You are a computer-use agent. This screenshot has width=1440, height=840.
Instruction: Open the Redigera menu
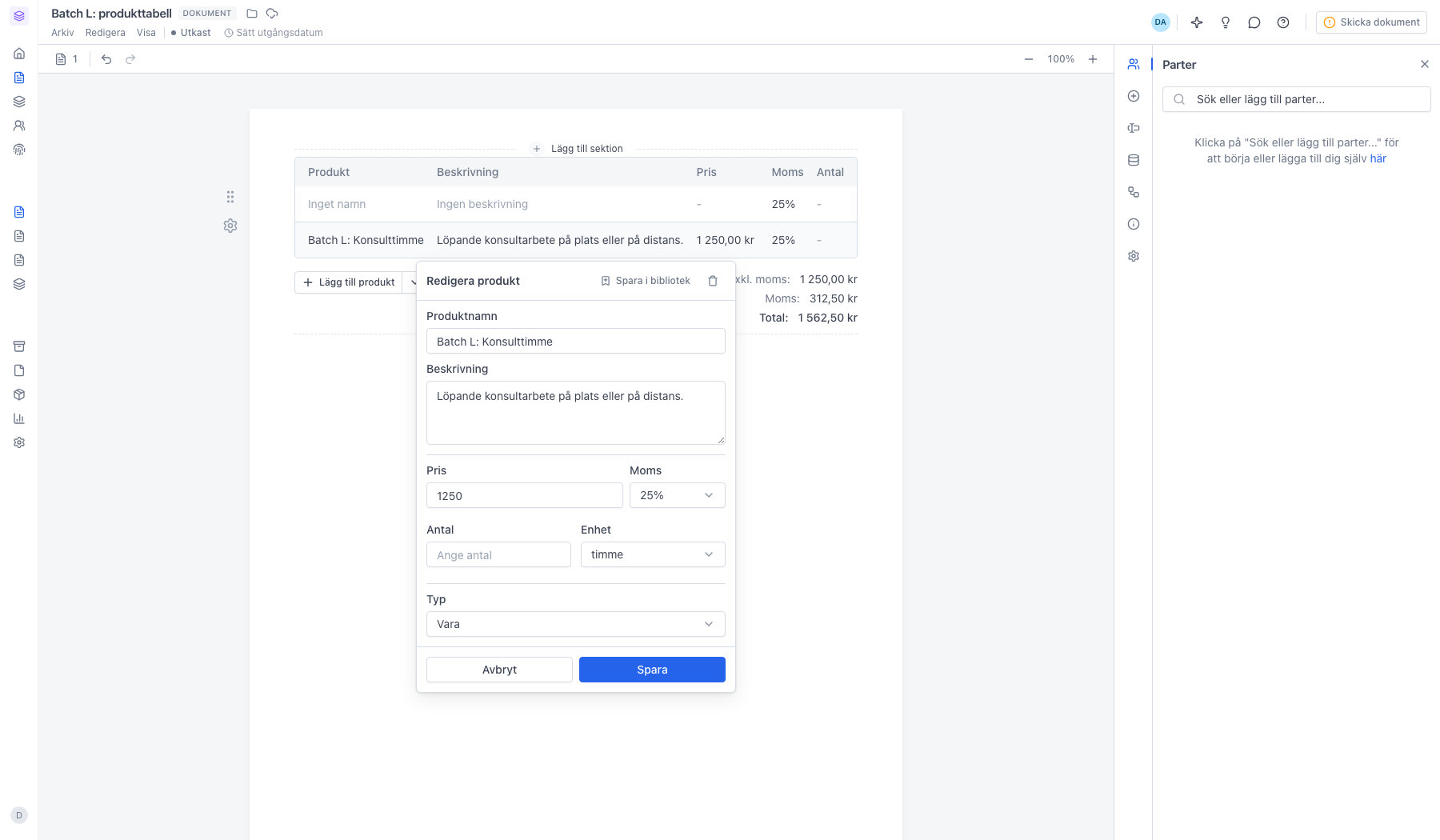click(106, 33)
